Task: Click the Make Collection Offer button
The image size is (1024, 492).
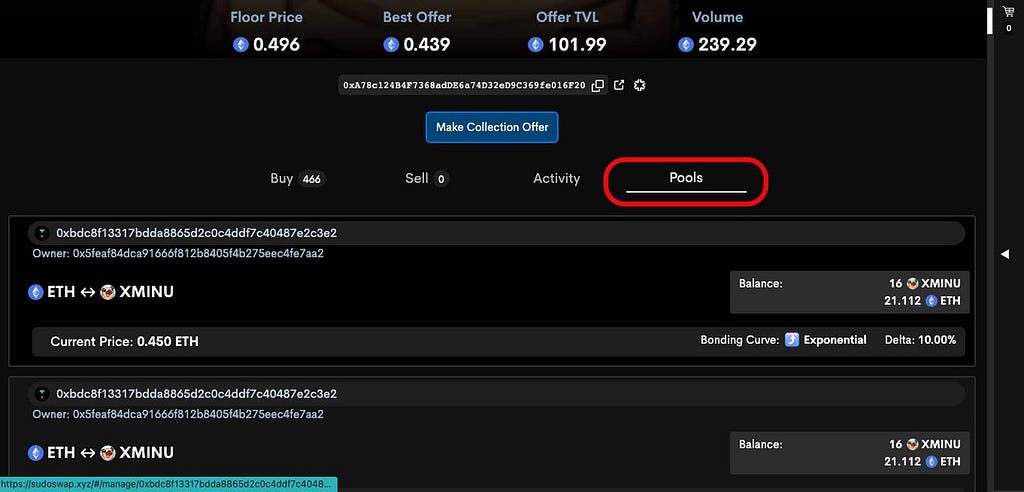Action: tap(492, 127)
